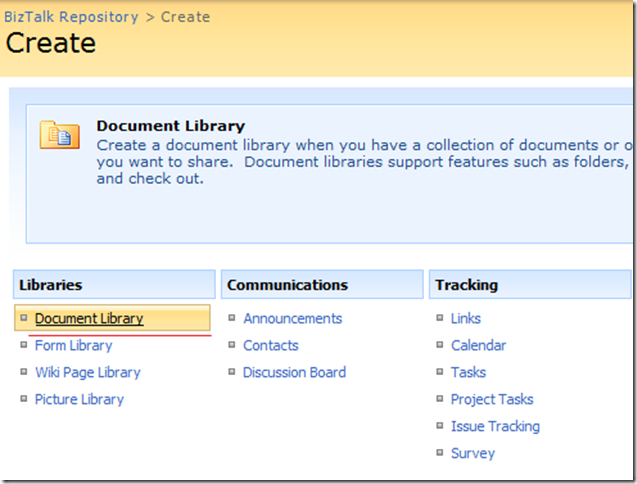Open the BizTalk Repository breadcrumb link
637x484 pixels.
click(x=71, y=17)
